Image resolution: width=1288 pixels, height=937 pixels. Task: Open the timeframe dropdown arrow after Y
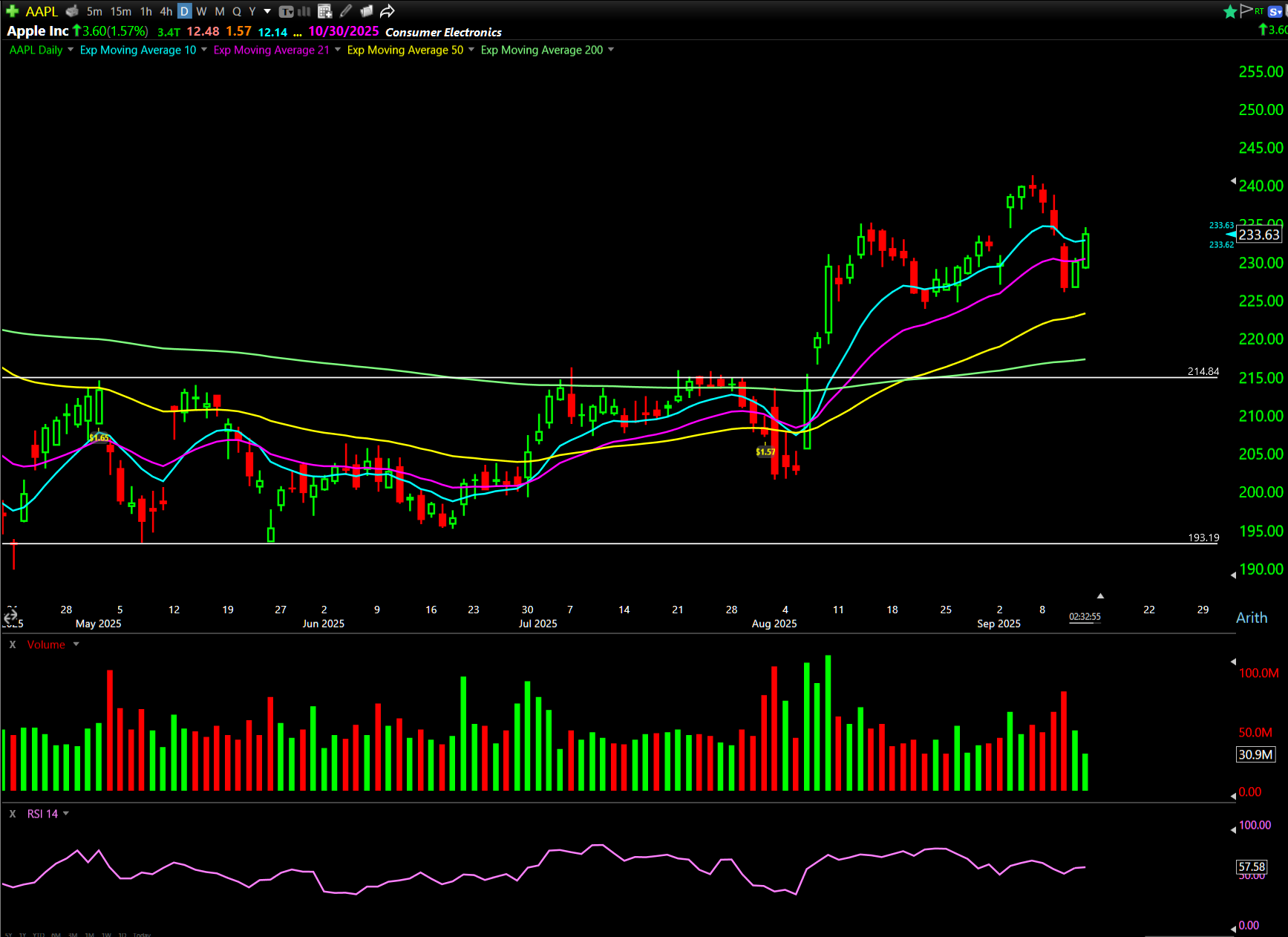(x=267, y=11)
